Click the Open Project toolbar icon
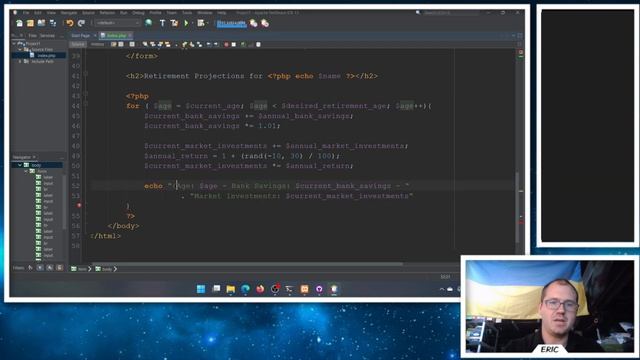This screenshot has height=360, width=640. pyautogui.click(x=41, y=23)
